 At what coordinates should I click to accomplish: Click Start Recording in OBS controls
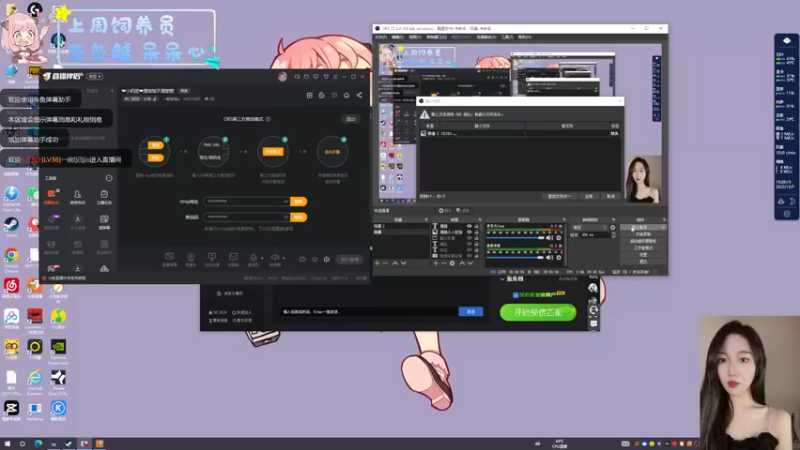(x=643, y=234)
